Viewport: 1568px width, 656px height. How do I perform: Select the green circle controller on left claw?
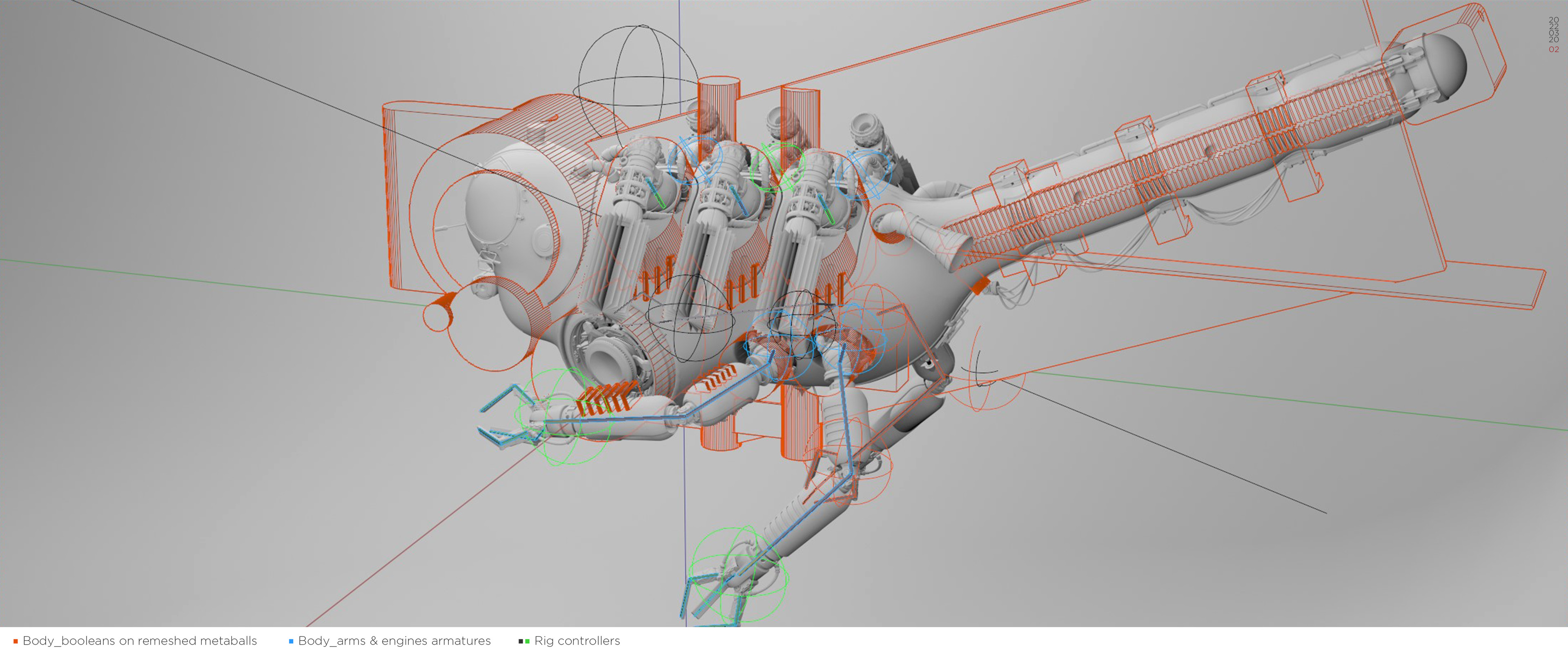tap(563, 417)
